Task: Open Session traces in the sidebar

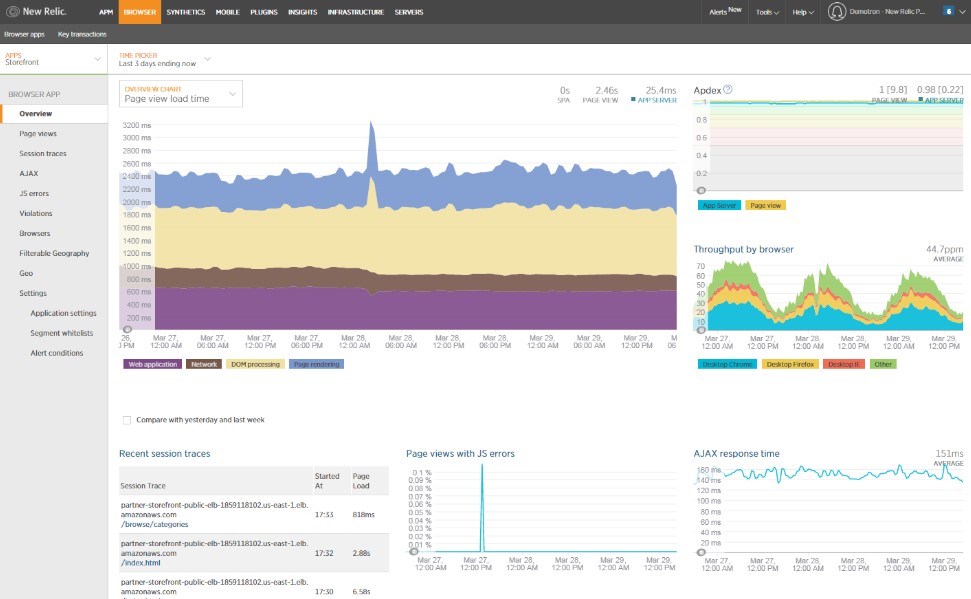Action: point(43,153)
